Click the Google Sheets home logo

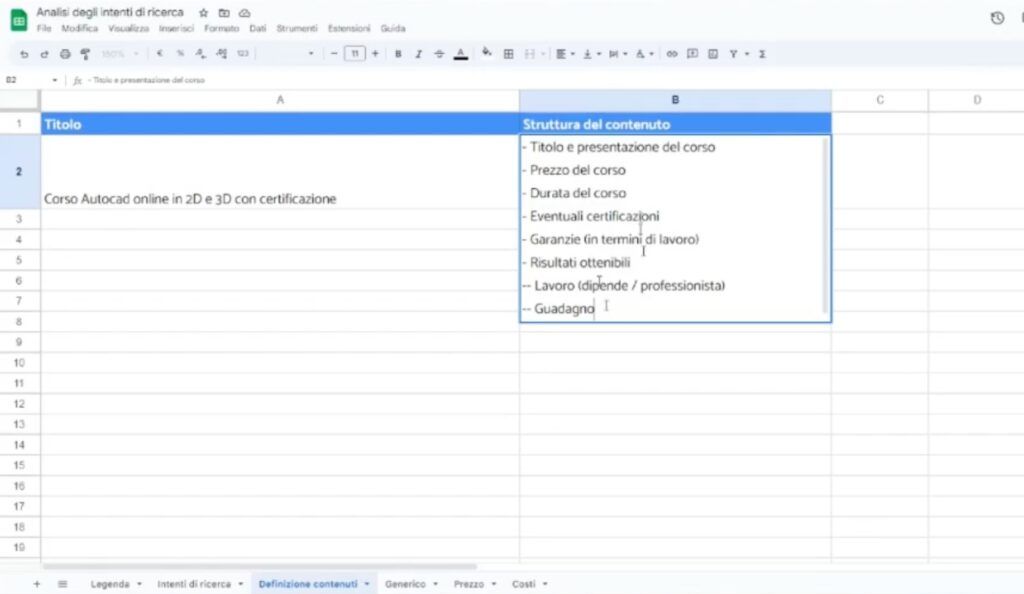pos(19,20)
